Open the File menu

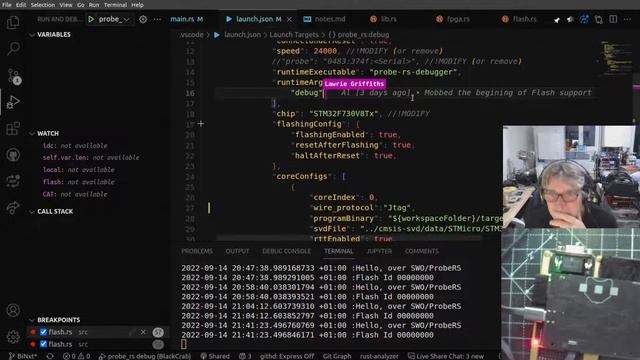point(7,5)
